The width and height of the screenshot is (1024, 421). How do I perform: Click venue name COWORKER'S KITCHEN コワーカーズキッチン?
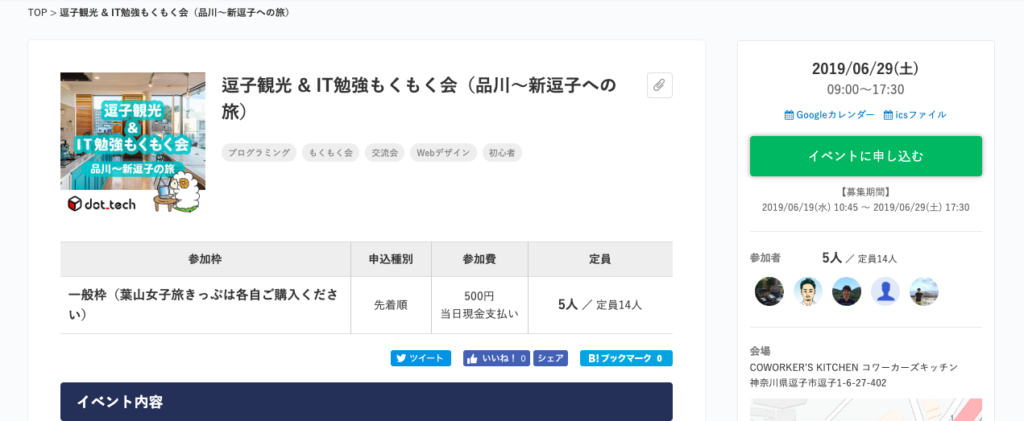tap(854, 367)
